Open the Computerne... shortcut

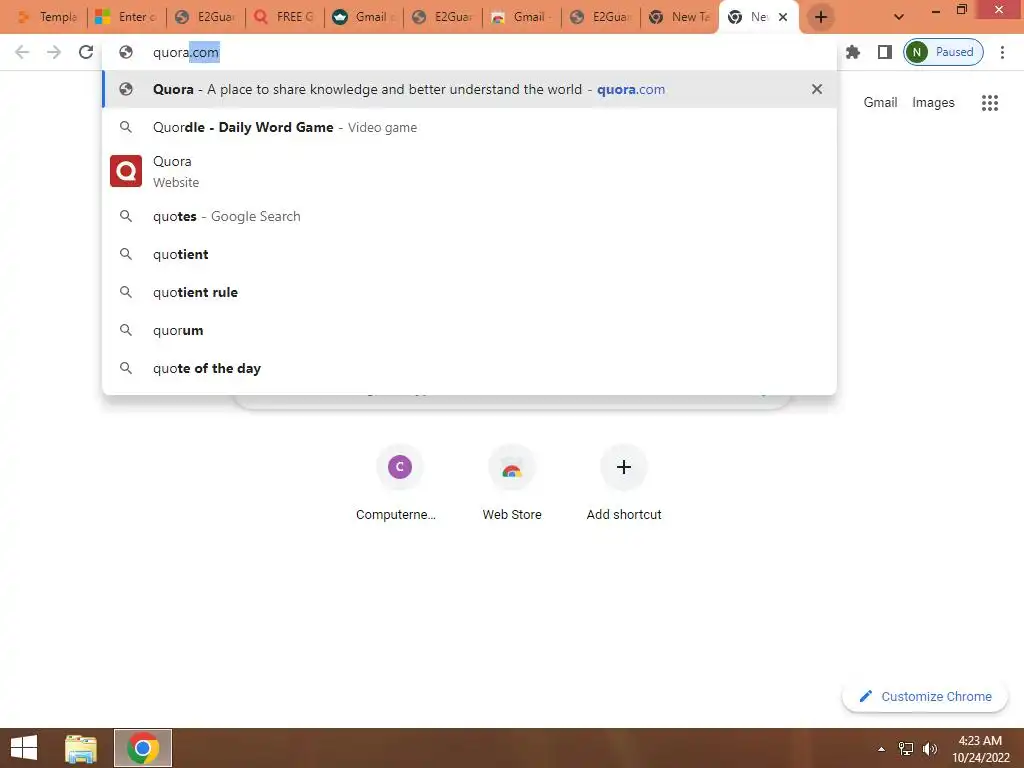400,483
